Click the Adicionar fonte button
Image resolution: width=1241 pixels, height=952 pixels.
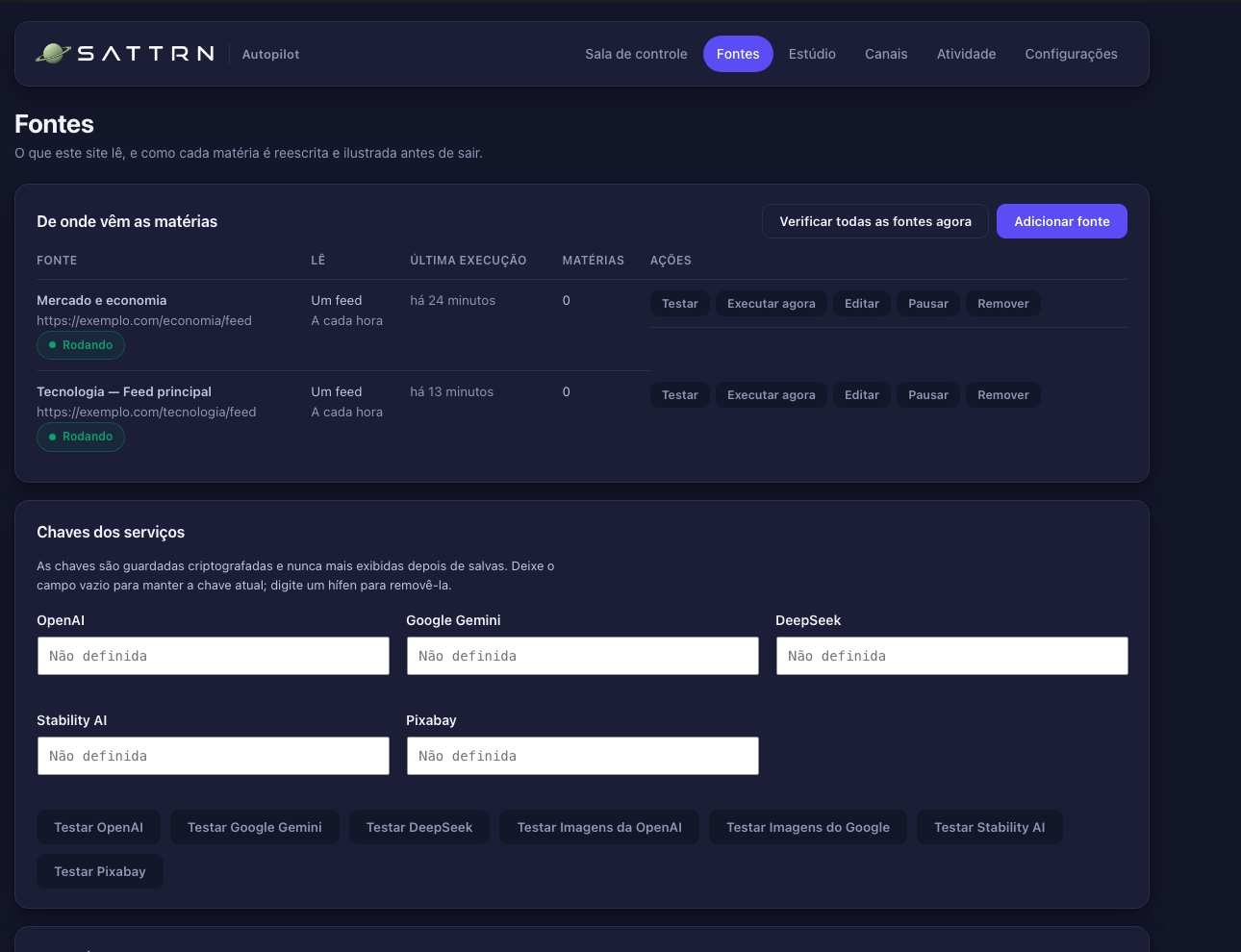click(1062, 221)
